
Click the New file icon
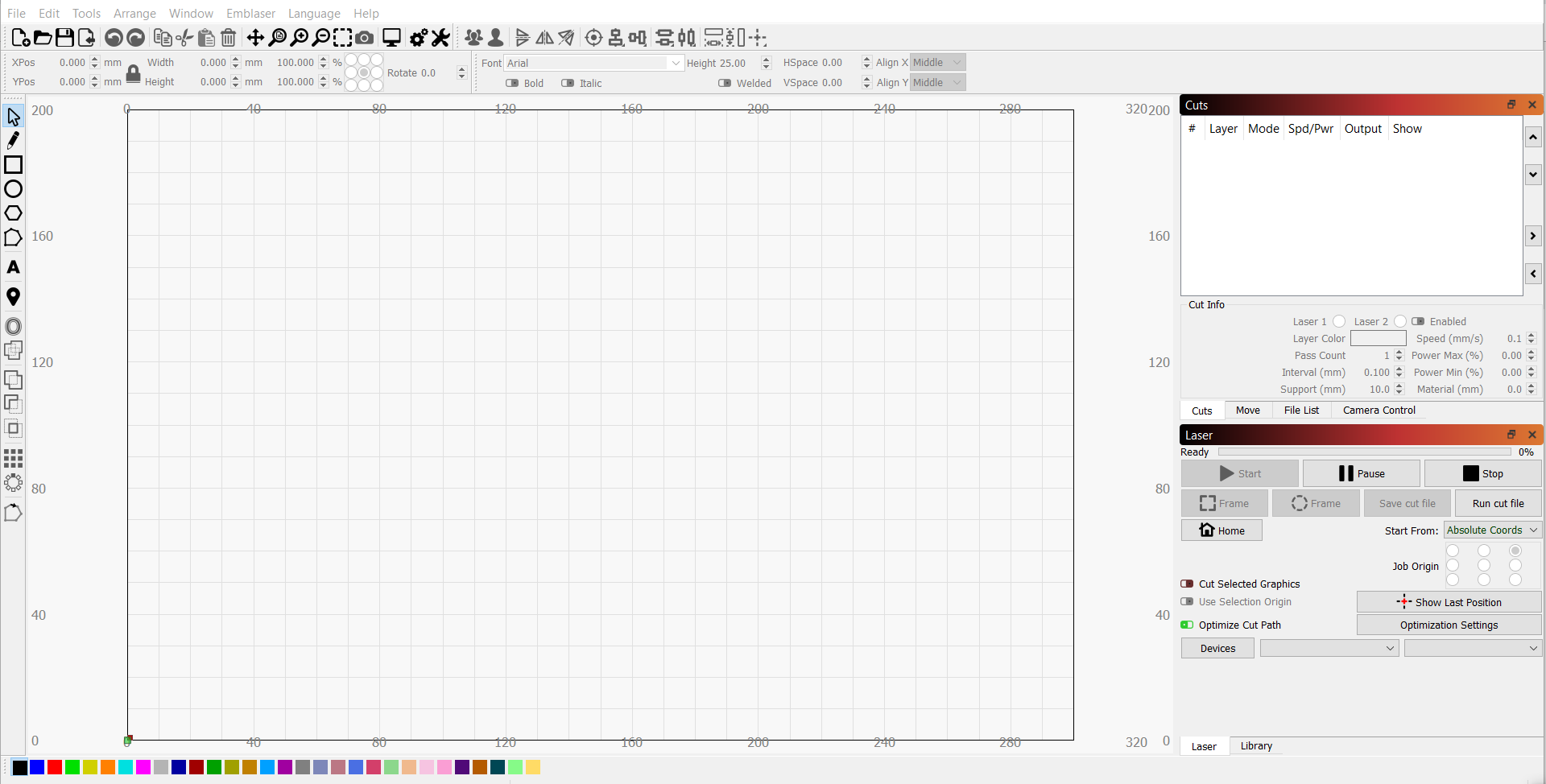point(21,37)
